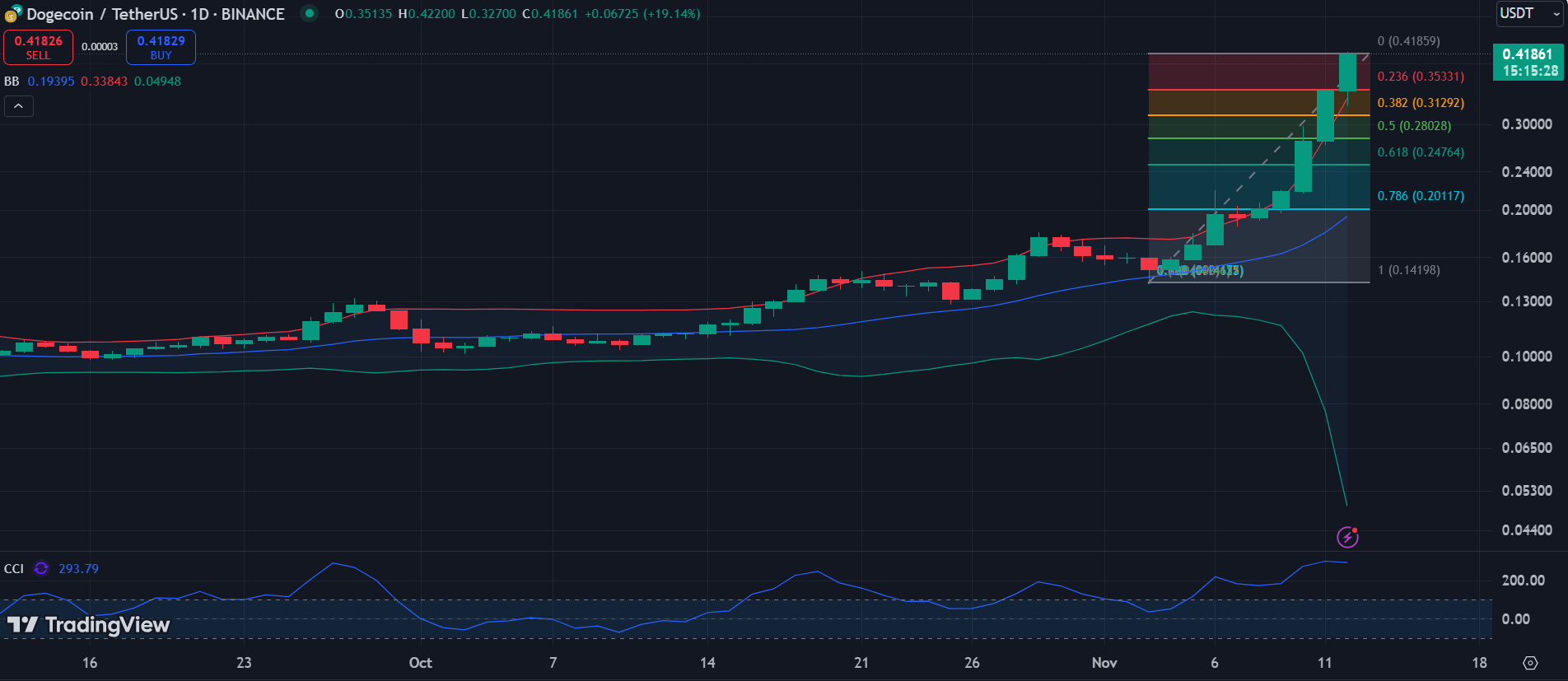
Task: Click the 200.00 CCI scale label
Action: point(1523,581)
